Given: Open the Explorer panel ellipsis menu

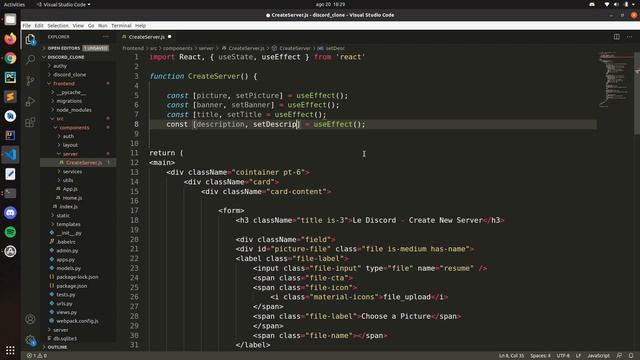Looking at the screenshot, I should pos(106,37).
